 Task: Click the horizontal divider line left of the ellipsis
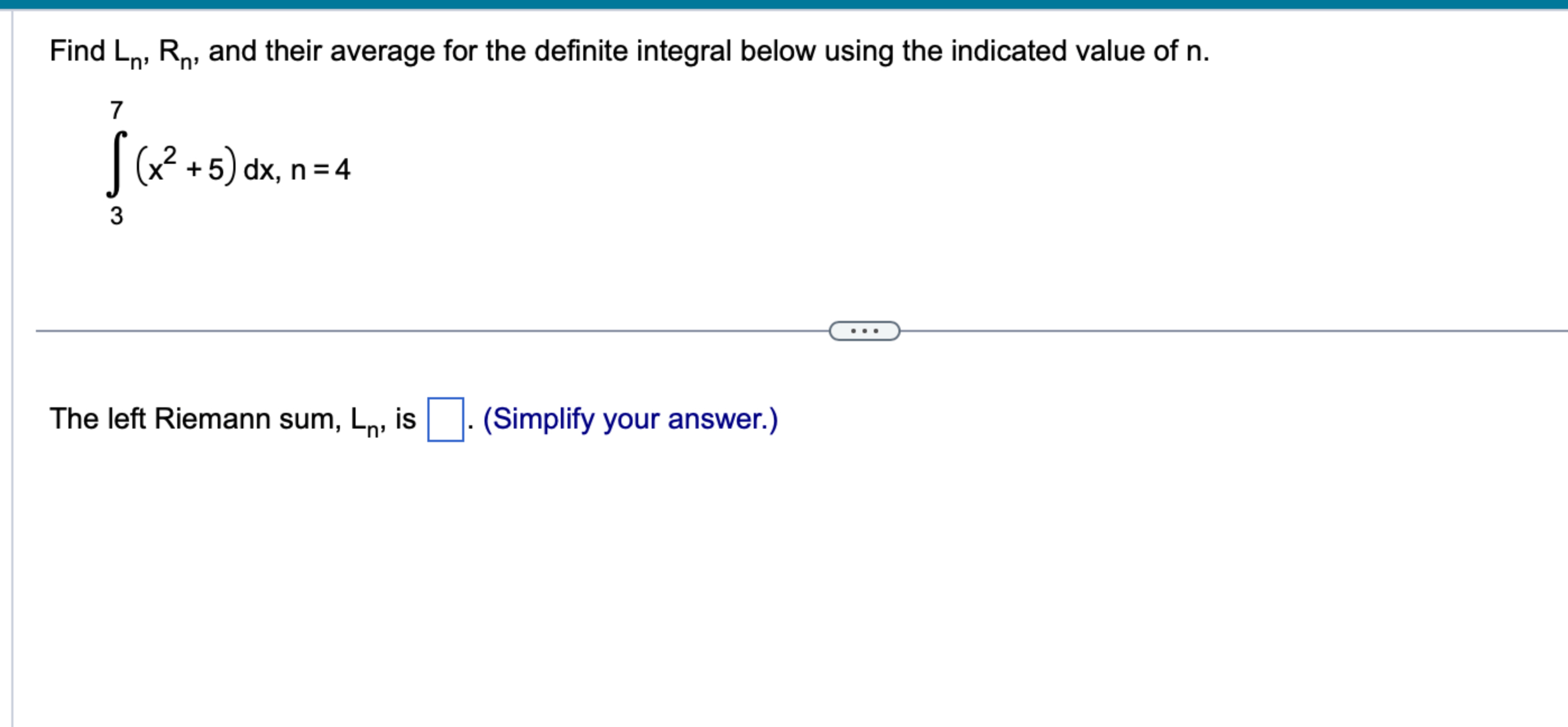click(426, 329)
